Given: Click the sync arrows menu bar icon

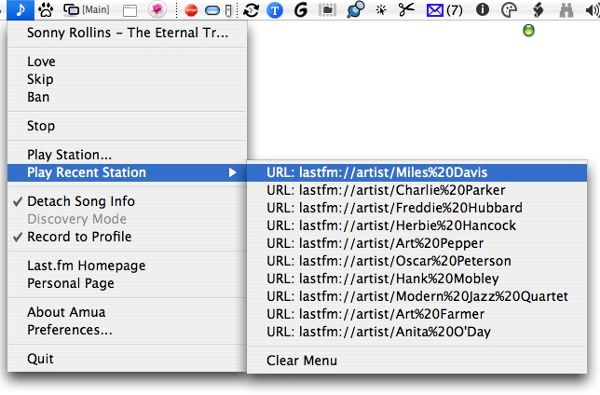Looking at the screenshot, I should coord(251,10).
